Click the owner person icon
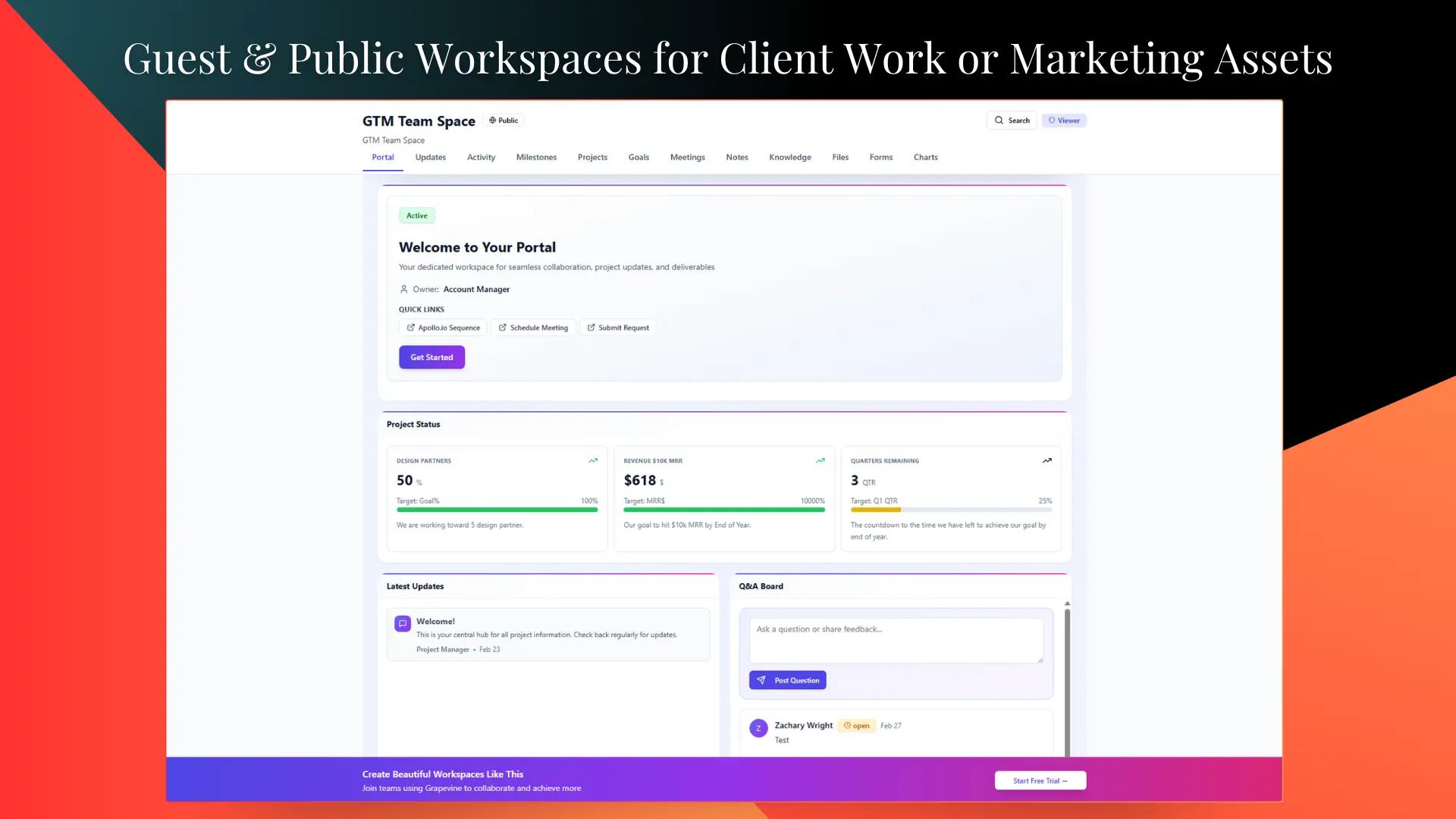Image resolution: width=1456 pixels, height=819 pixels. (x=404, y=289)
